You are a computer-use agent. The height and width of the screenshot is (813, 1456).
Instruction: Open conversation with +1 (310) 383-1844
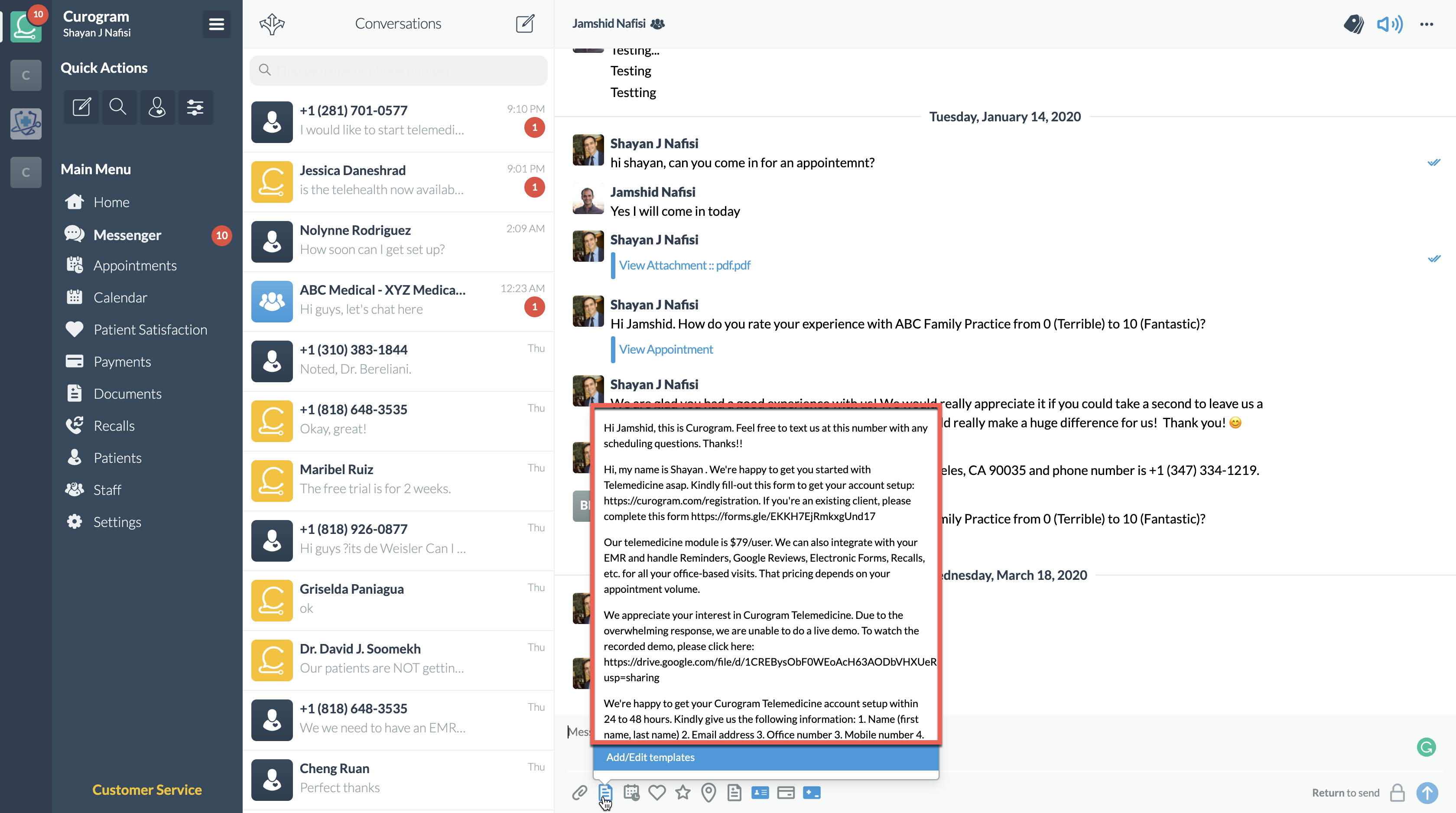point(399,361)
